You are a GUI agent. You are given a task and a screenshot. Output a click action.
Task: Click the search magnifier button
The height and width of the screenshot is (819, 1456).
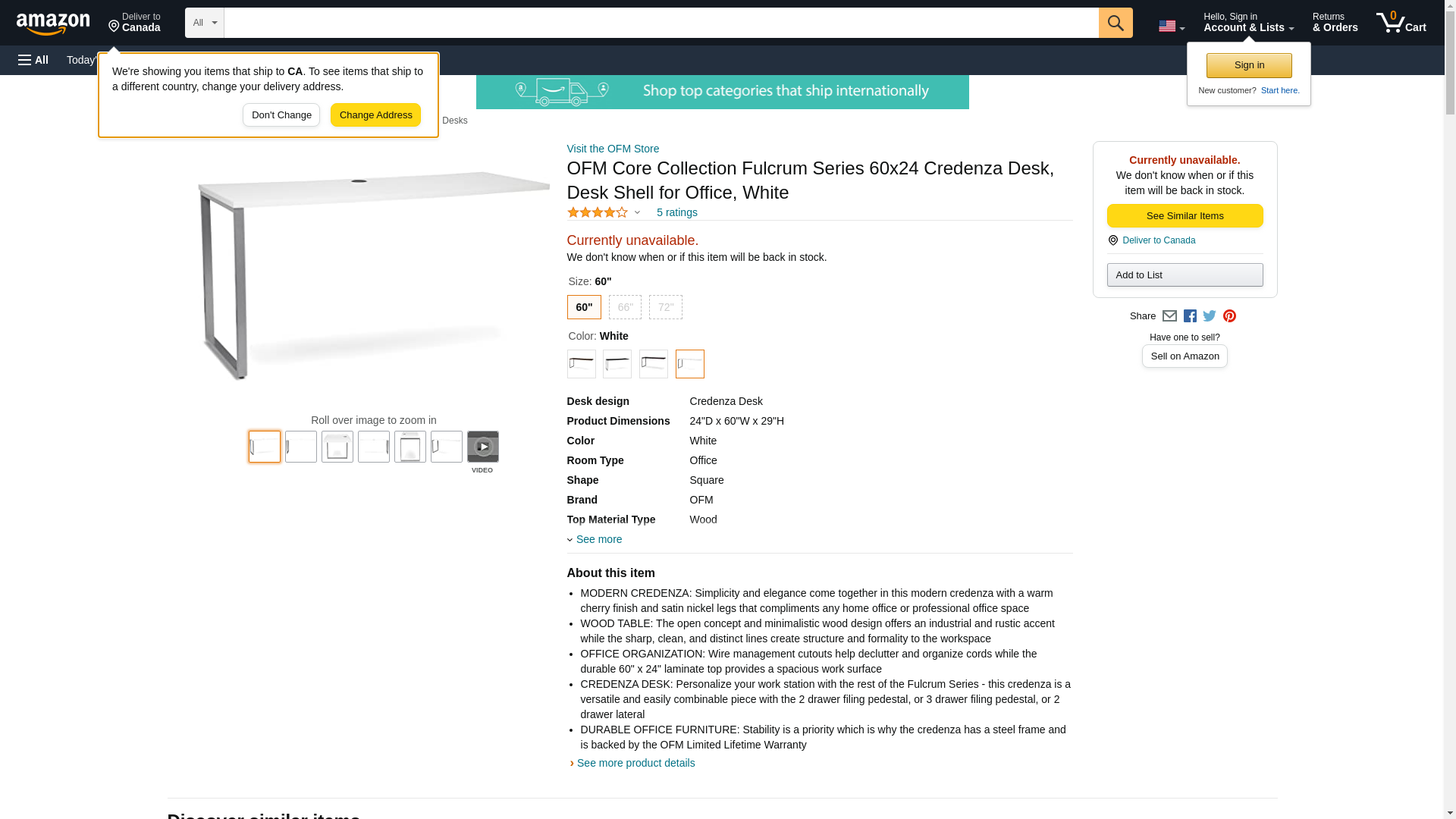click(x=1115, y=23)
